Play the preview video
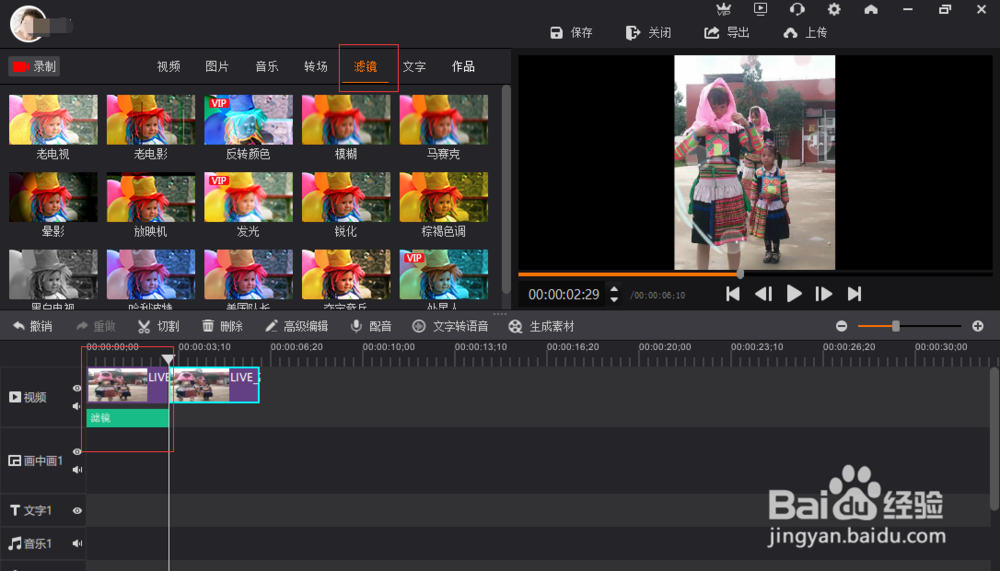Image resolution: width=1000 pixels, height=571 pixels. [794, 294]
